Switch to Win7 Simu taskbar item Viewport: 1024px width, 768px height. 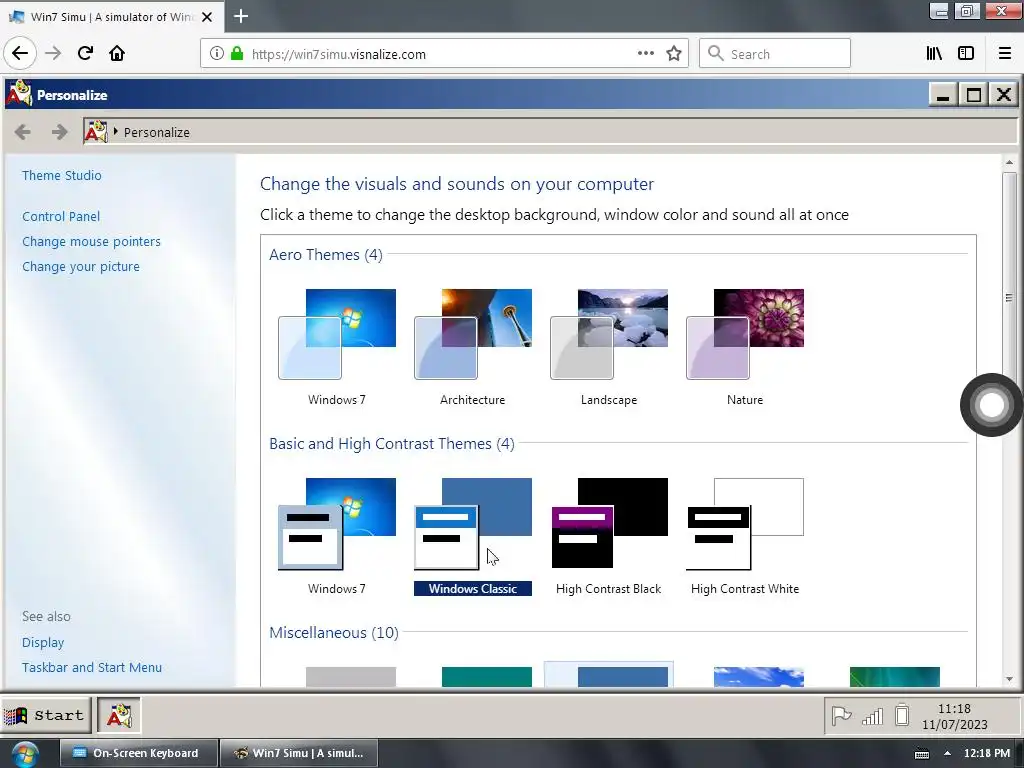tap(298, 754)
